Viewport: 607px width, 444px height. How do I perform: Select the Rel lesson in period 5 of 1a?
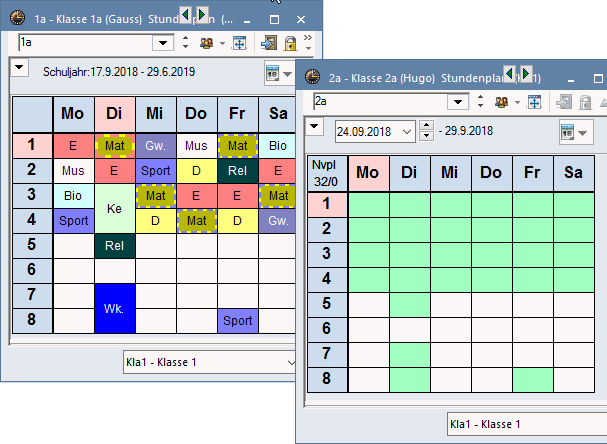[115, 246]
